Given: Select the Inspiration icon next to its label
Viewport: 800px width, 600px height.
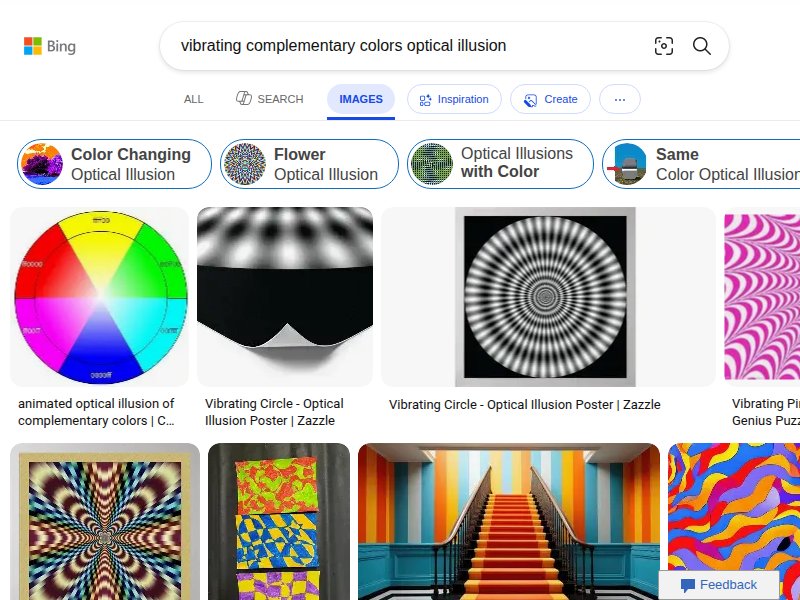Looking at the screenshot, I should tap(427, 99).
